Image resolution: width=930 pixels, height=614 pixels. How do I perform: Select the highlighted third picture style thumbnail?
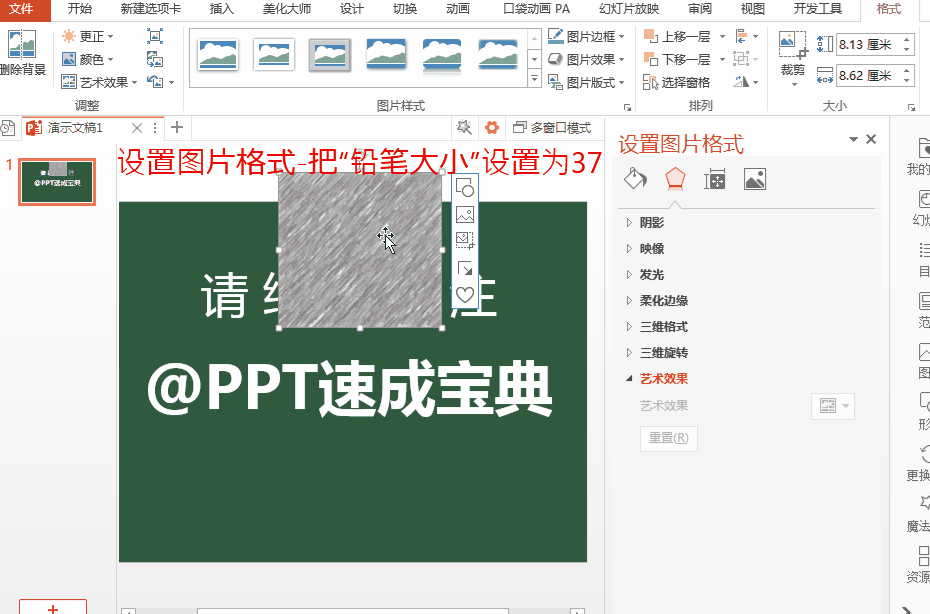click(330, 55)
